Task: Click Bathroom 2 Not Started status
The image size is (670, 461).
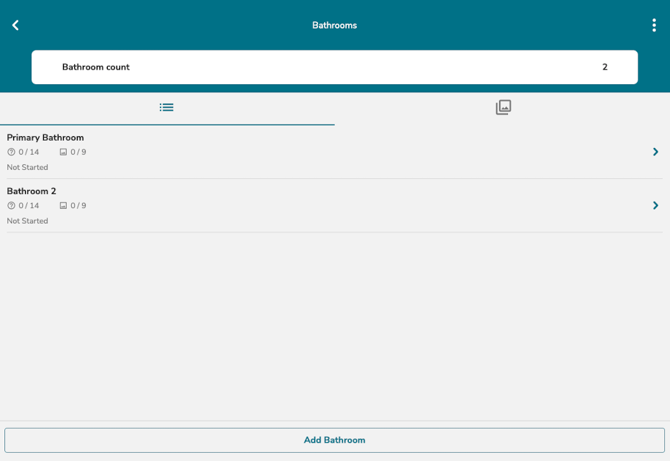Action: pyautogui.click(x=27, y=221)
